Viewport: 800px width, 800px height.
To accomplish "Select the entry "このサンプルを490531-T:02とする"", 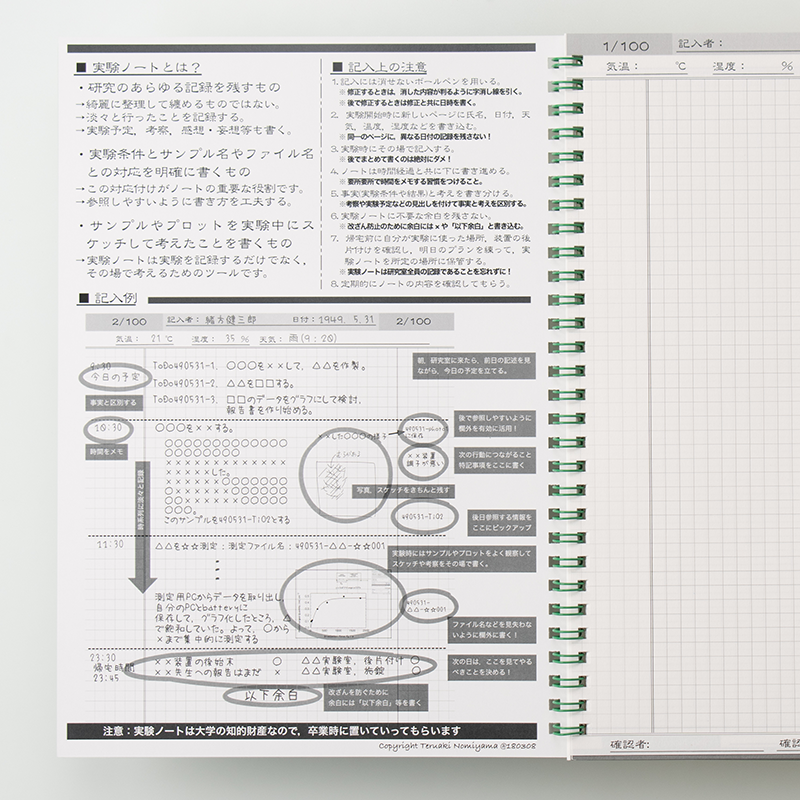I will [227, 520].
